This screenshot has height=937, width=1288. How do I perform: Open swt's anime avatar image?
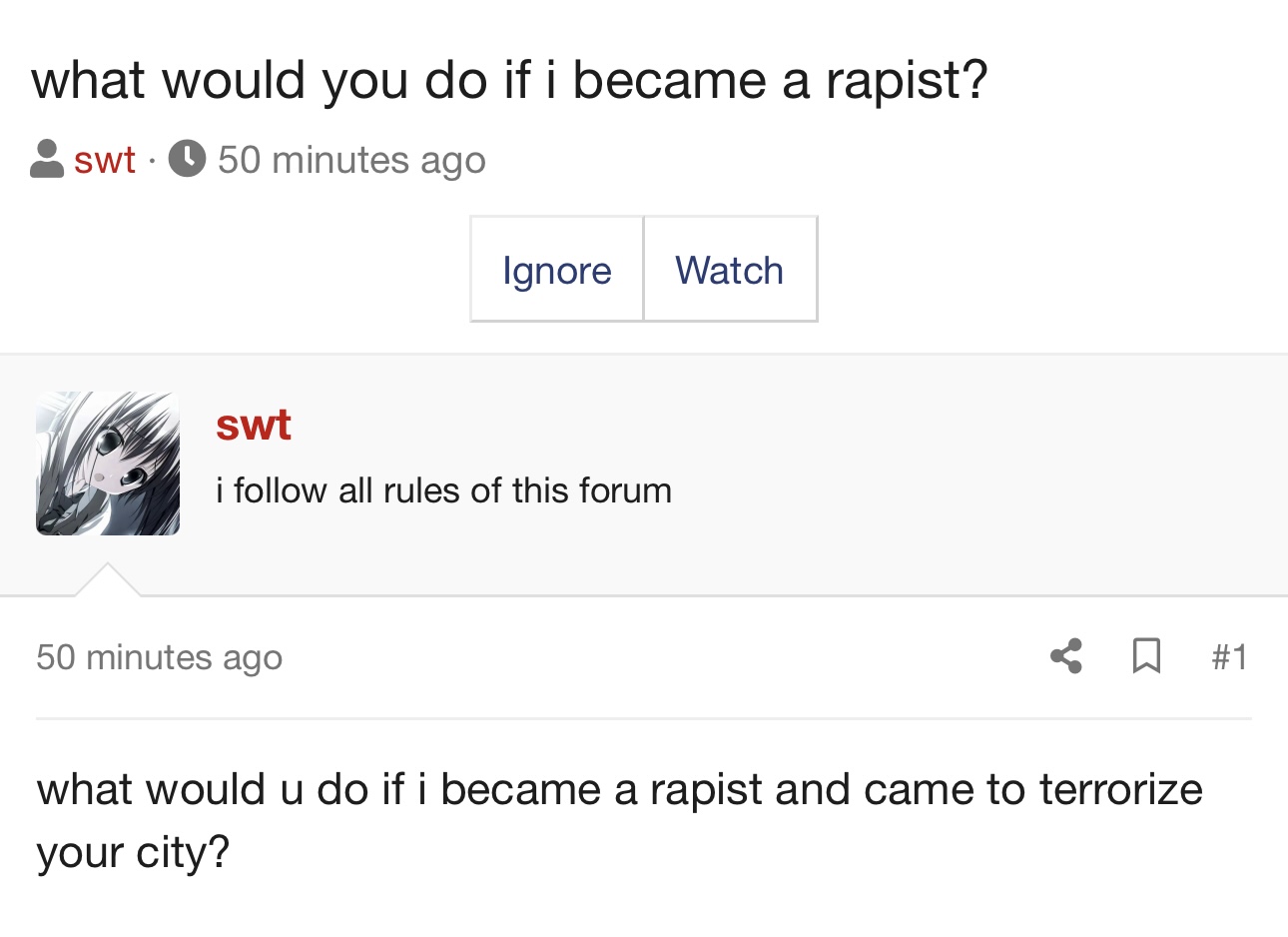tap(108, 464)
